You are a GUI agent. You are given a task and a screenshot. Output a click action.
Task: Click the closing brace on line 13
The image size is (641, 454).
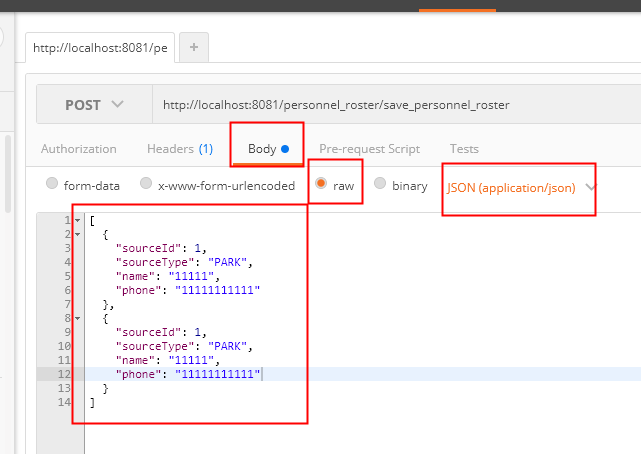click(105, 389)
